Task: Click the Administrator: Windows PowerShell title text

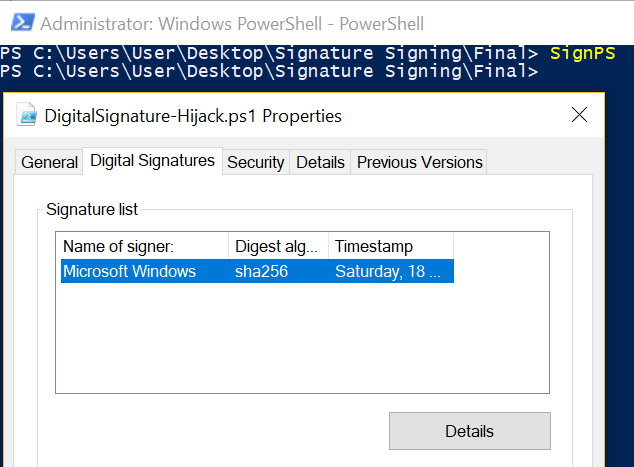Action: click(x=232, y=23)
